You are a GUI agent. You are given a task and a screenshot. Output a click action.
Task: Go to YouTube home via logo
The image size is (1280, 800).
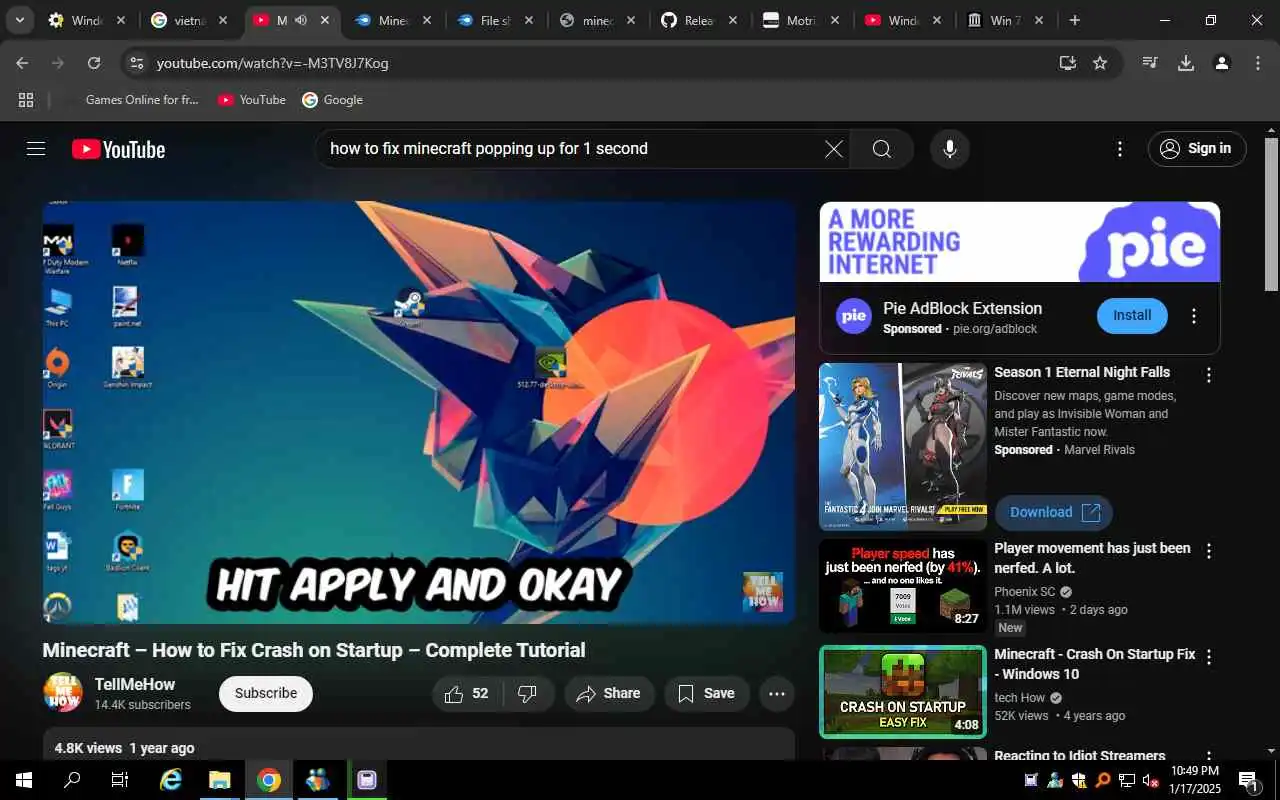[x=118, y=149]
